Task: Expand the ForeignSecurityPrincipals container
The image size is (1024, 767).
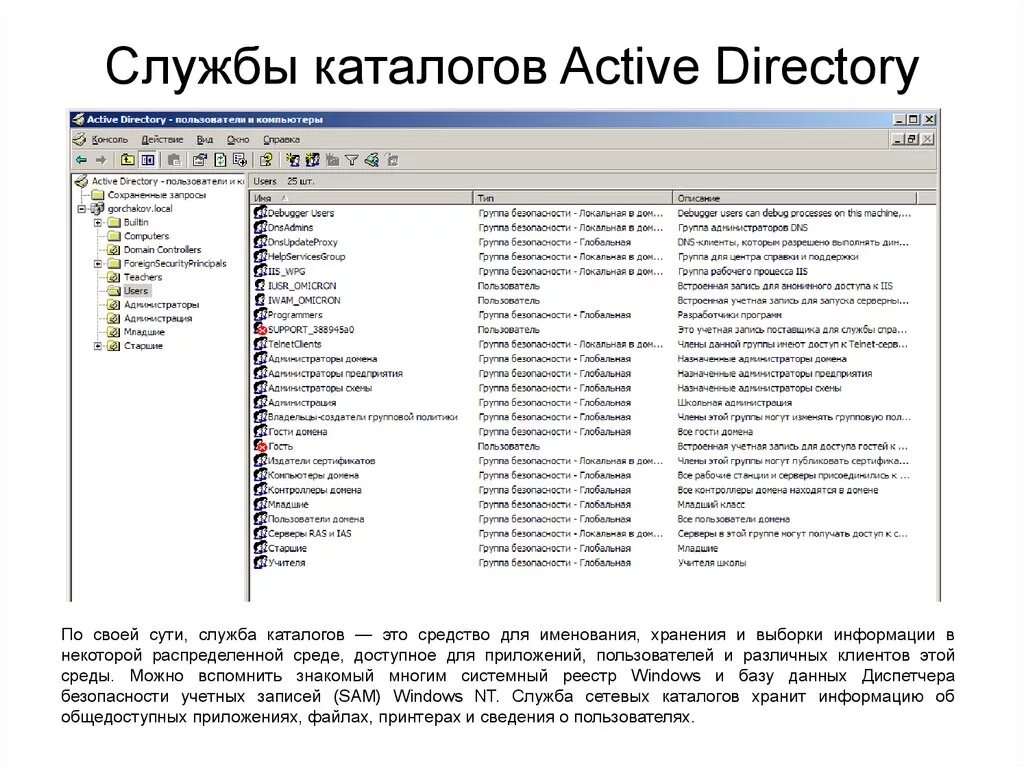Action: pos(98,264)
